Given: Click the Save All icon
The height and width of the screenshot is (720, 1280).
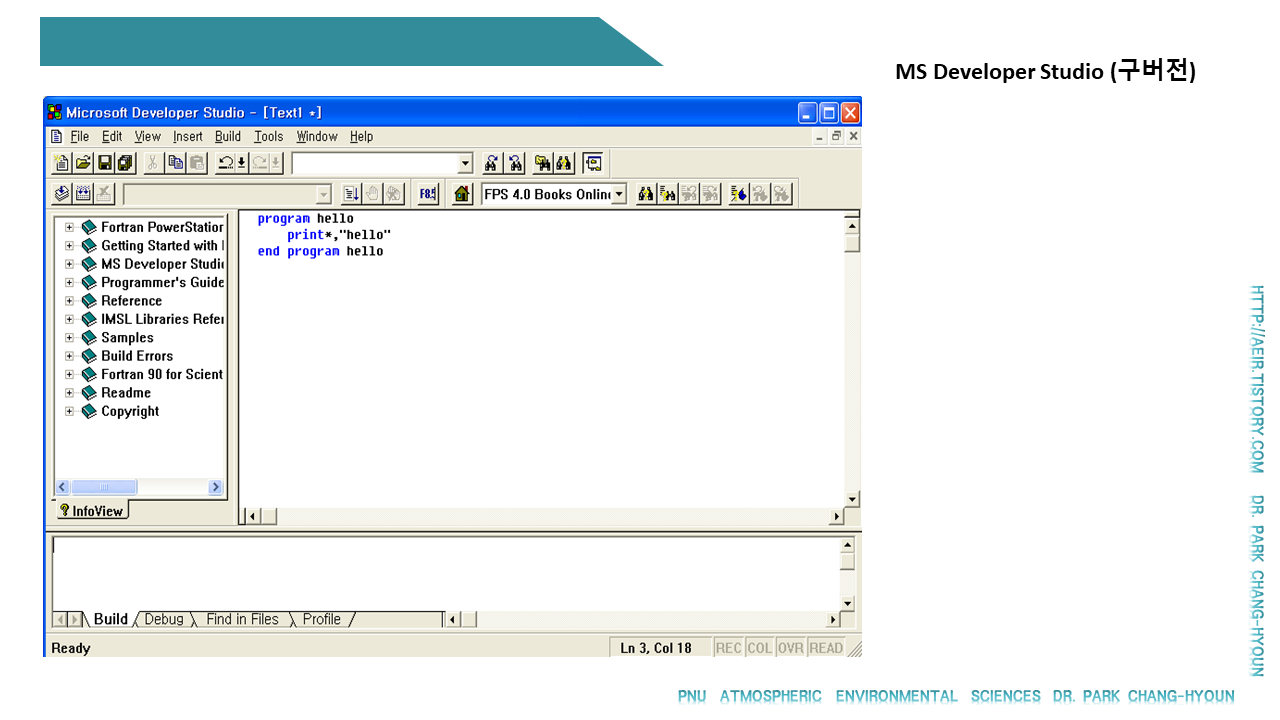Looking at the screenshot, I should pos(125,163).
